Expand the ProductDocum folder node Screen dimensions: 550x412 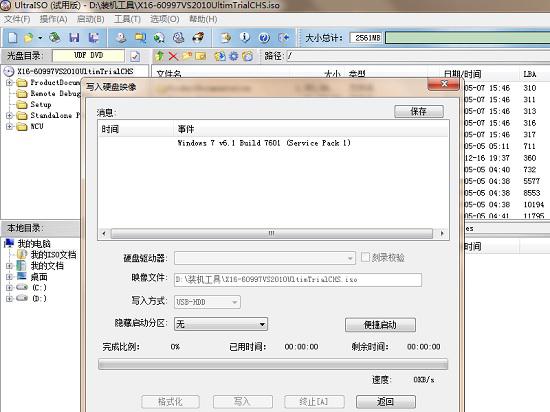[x=9, y=83]
